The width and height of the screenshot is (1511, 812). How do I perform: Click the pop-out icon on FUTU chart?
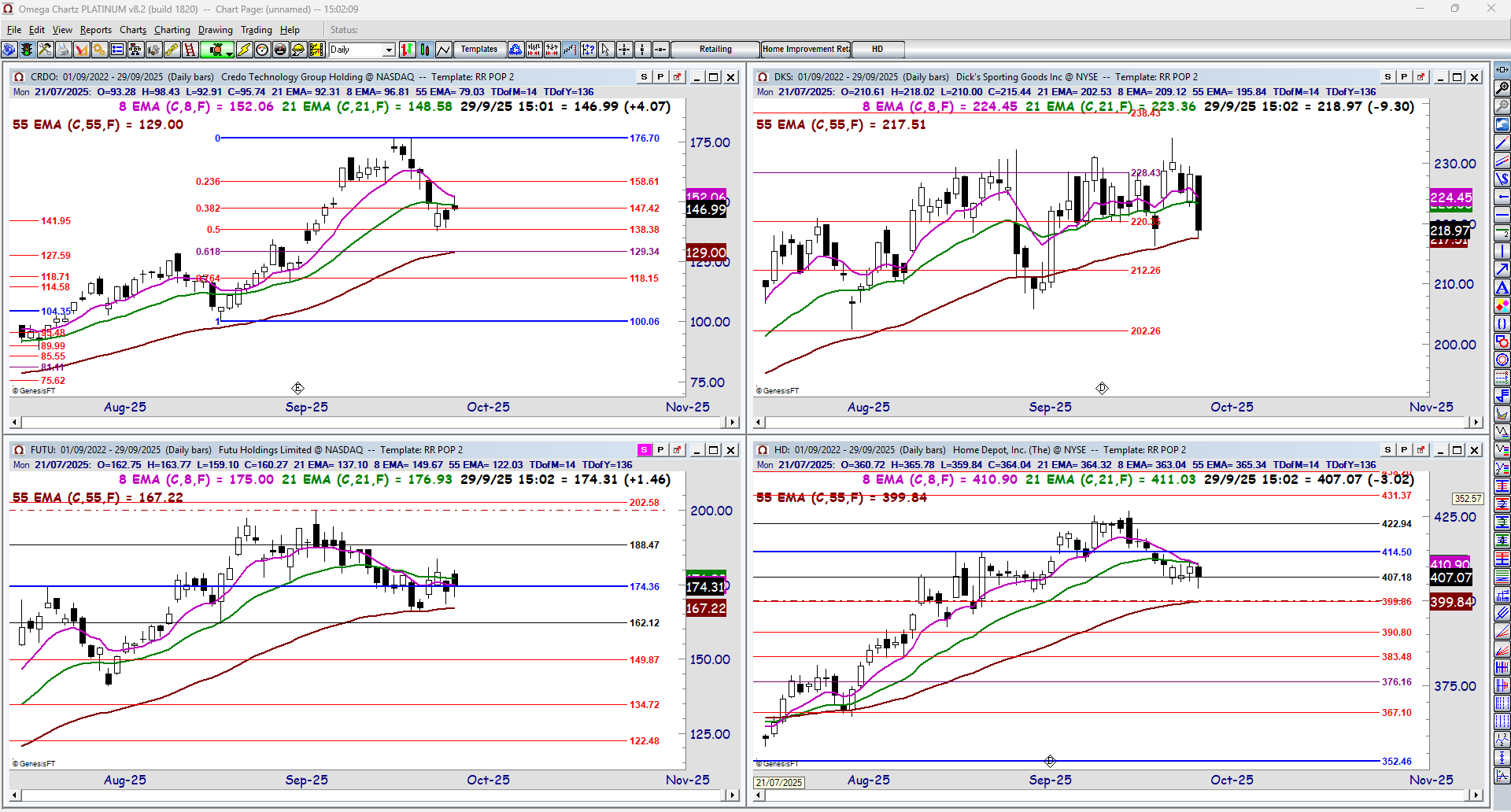677,450
